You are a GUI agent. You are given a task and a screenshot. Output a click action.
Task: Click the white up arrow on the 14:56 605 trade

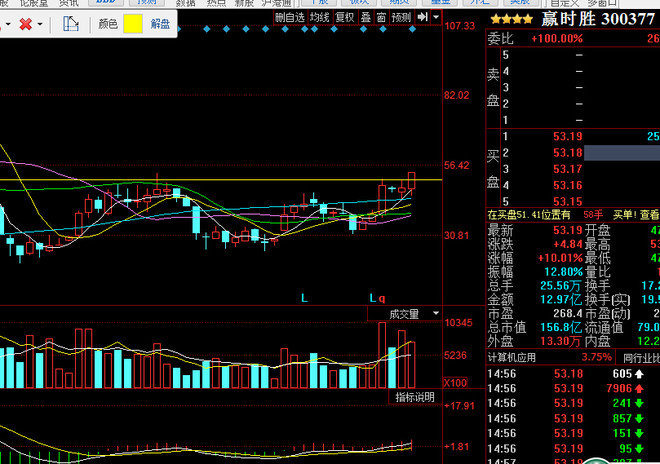click(639, 373)
